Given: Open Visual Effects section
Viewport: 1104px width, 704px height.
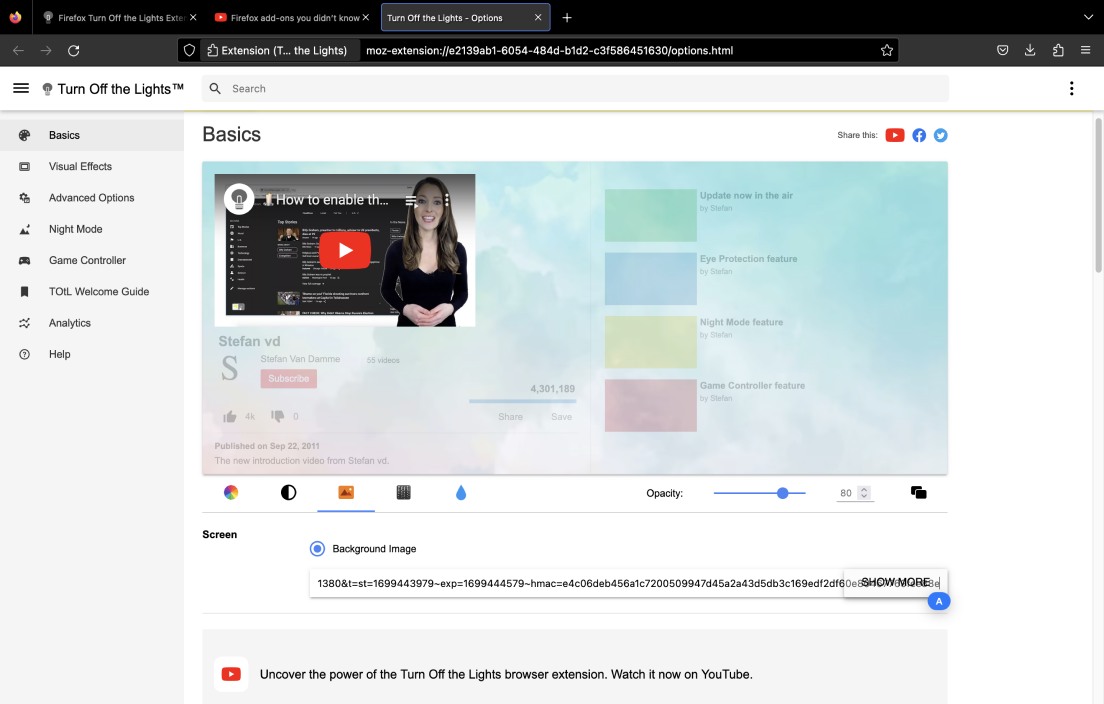Looking at the screenshot, I should [92, 167].
